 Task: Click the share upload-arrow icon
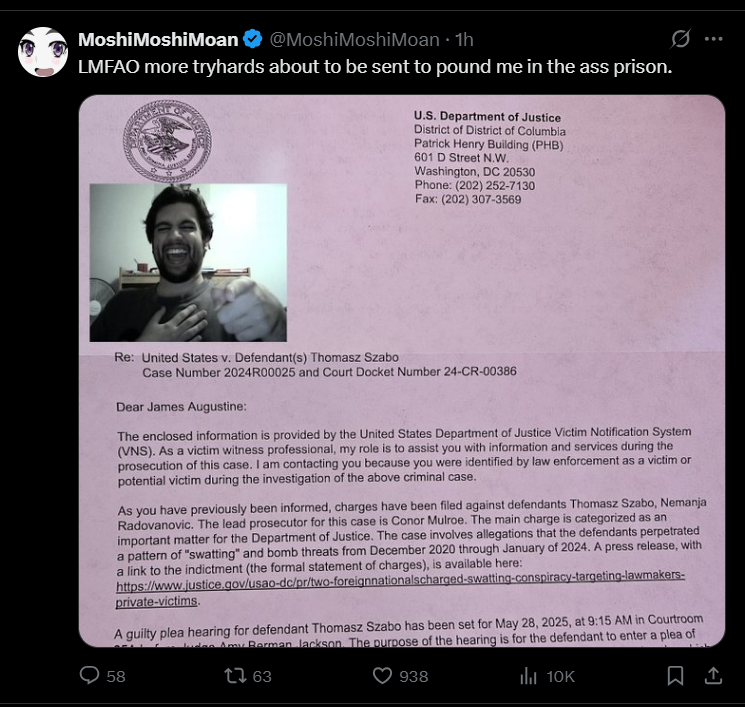713,675
